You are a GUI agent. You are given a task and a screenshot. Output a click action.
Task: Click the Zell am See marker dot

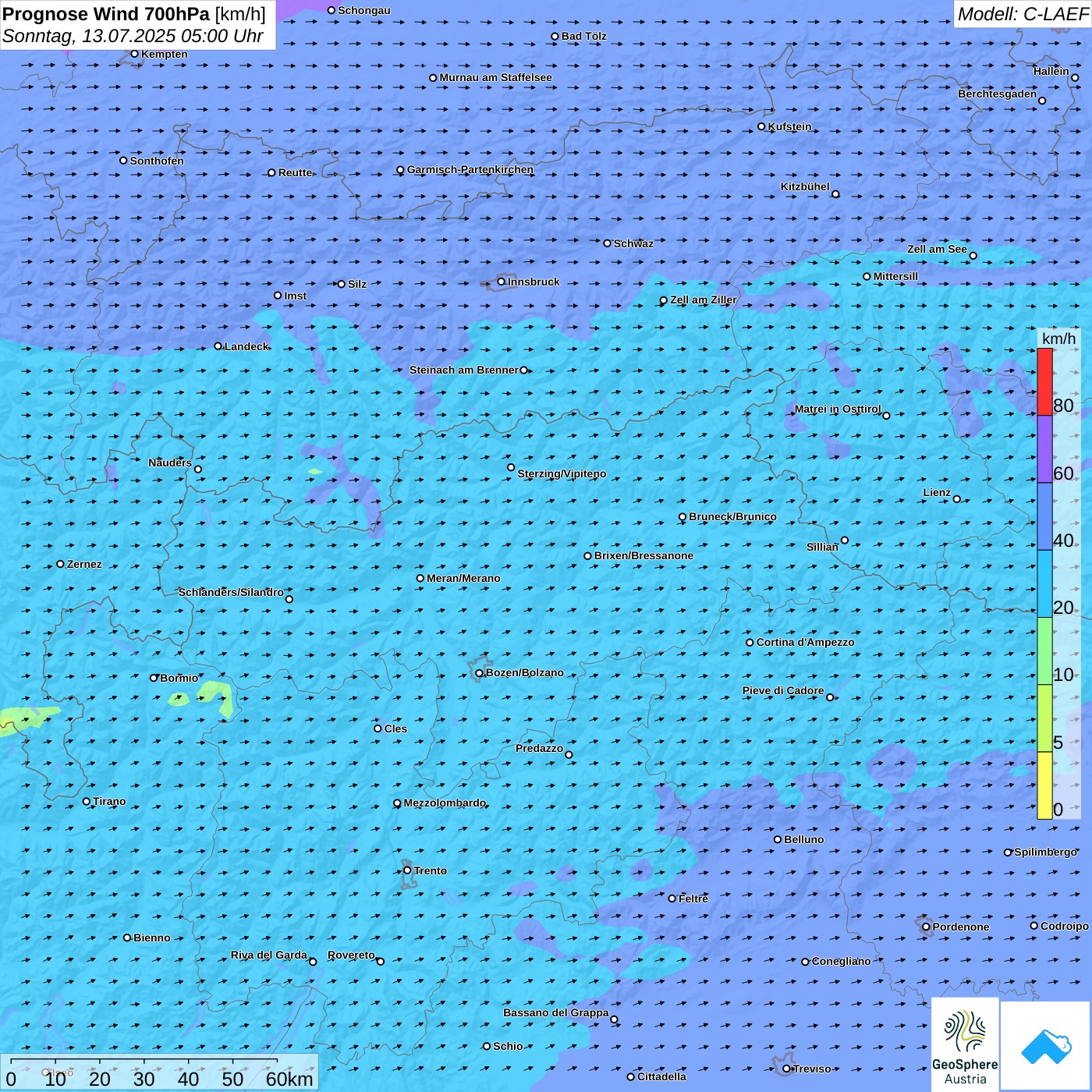click(973, 256)
